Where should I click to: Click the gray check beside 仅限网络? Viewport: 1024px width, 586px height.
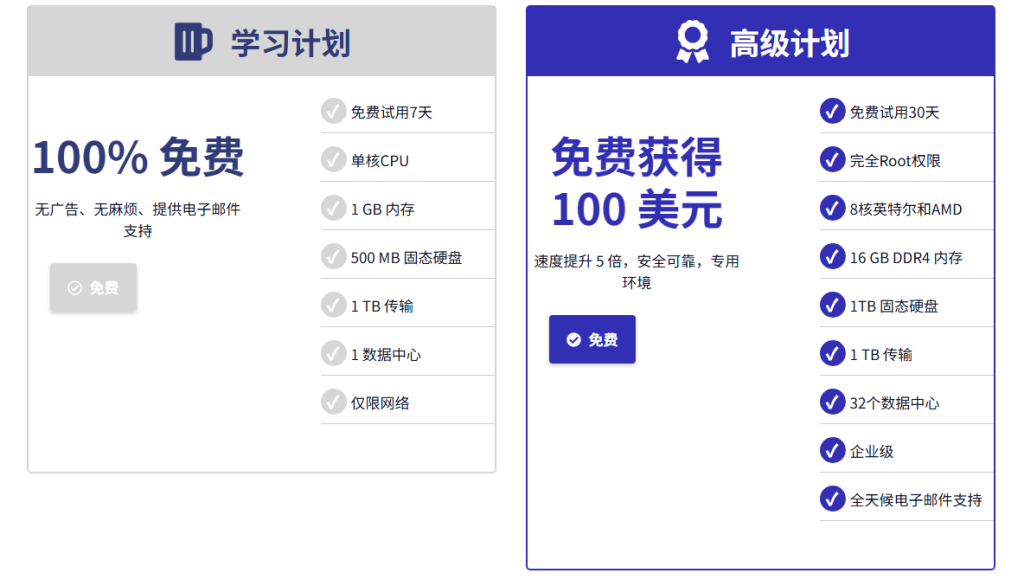point(333,400)
